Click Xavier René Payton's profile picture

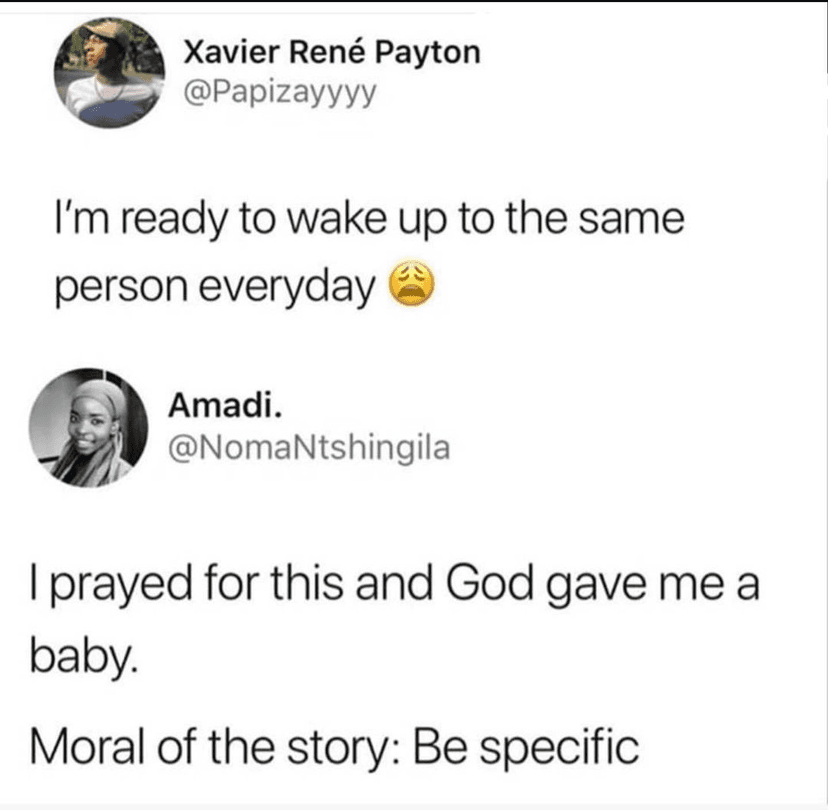pos(110,70)
